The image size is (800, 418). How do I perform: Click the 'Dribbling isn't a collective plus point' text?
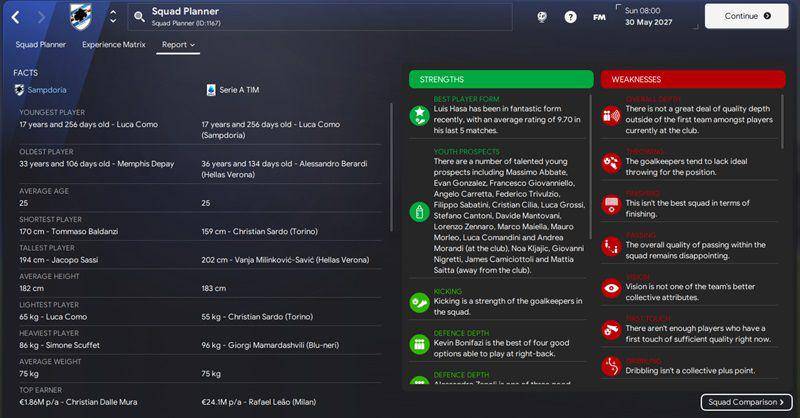pos(690,371)
